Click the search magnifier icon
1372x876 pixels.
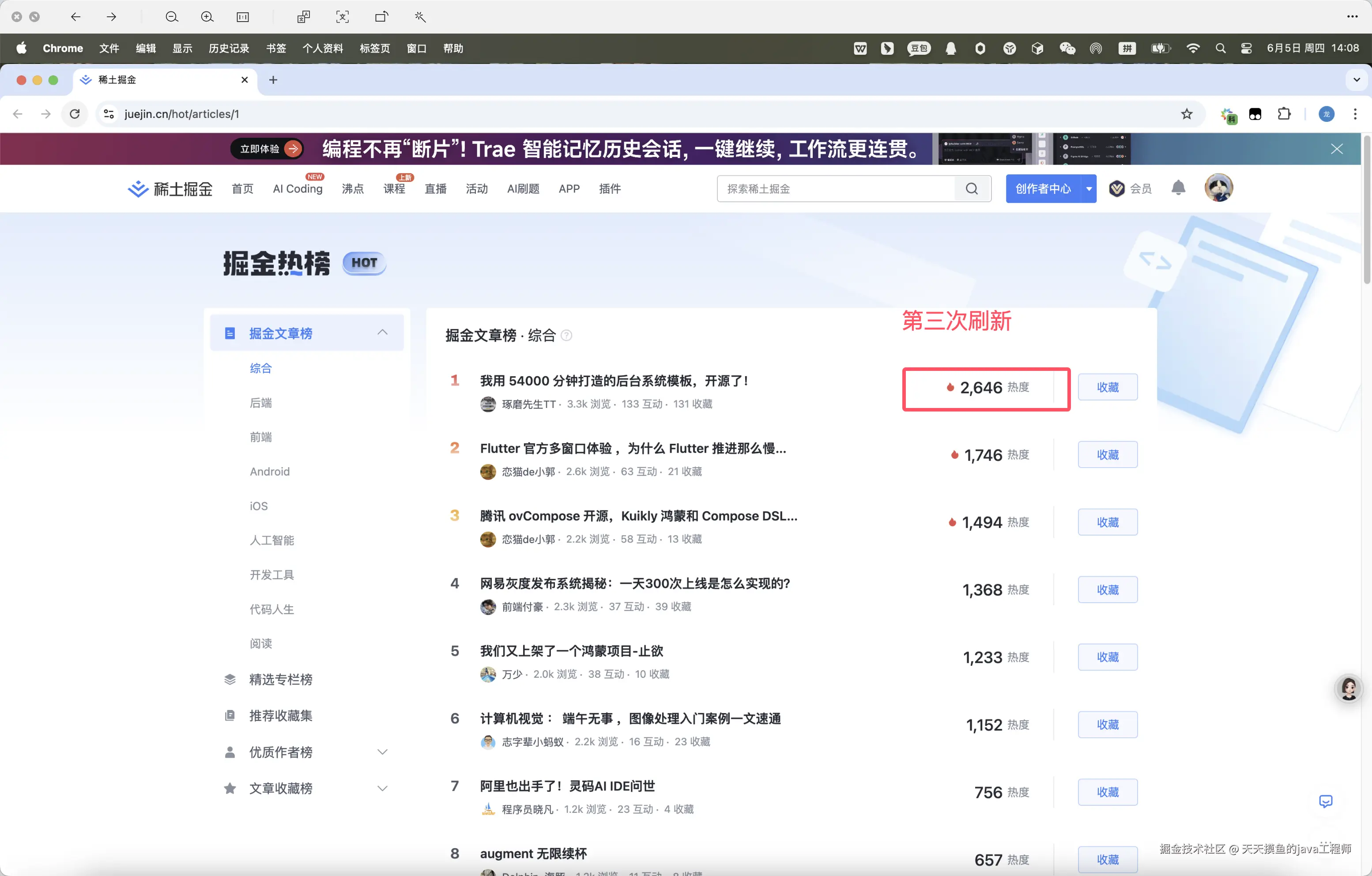click(972, 189)
